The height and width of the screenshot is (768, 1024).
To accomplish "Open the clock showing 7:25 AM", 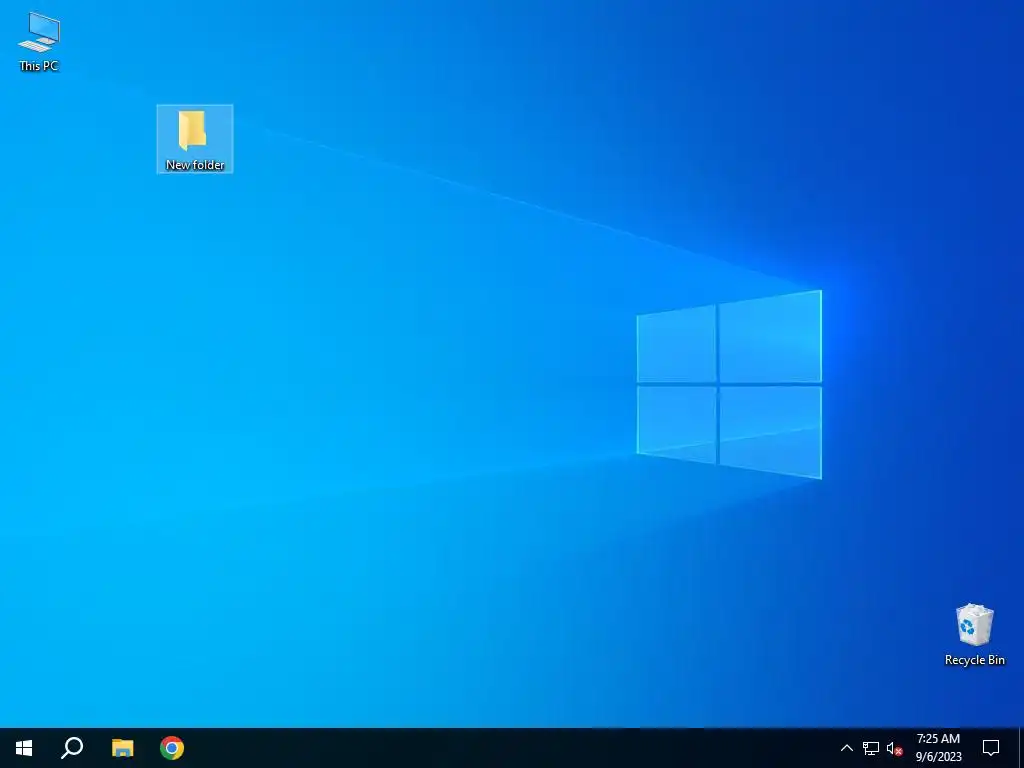I will 938,748.
